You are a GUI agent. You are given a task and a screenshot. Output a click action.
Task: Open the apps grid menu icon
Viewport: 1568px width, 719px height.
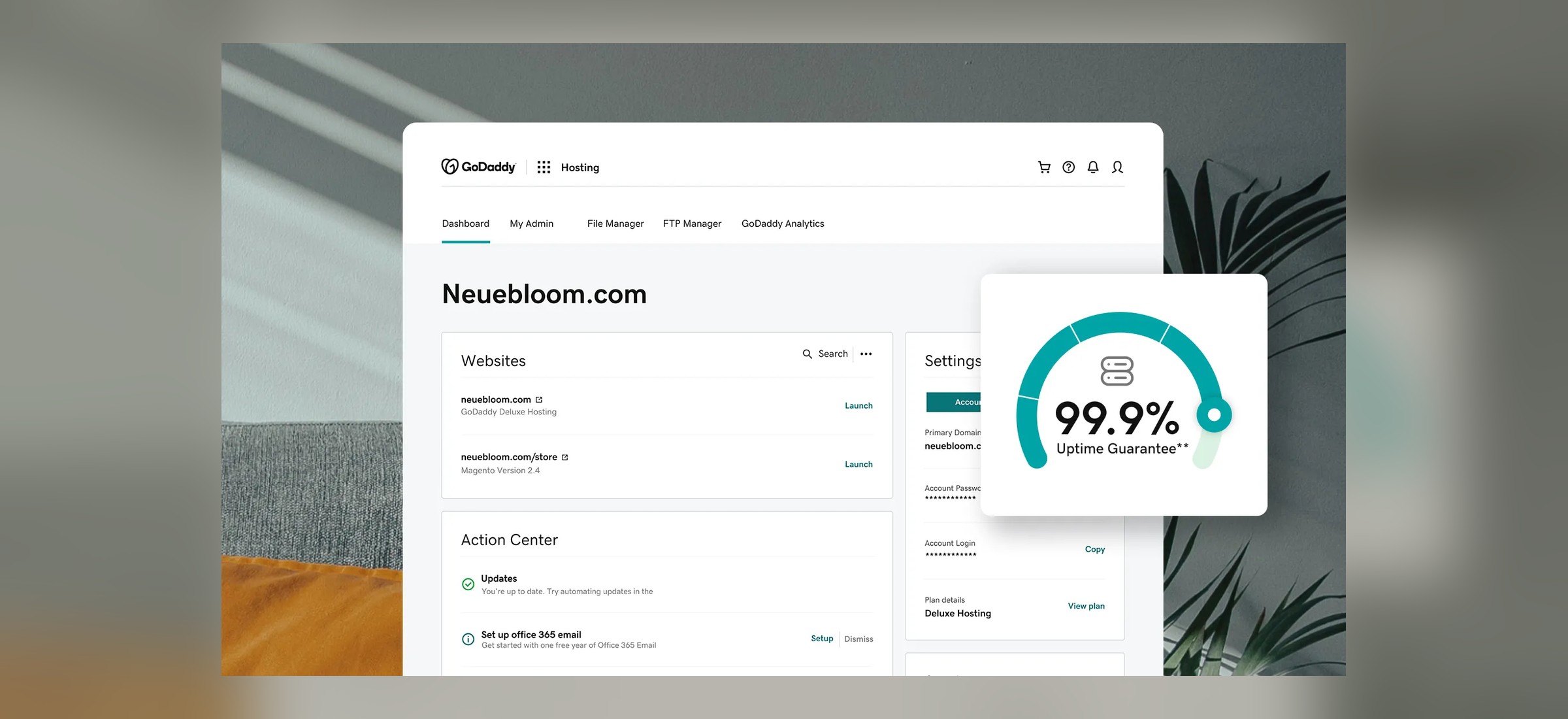click(x=544, y=167)
